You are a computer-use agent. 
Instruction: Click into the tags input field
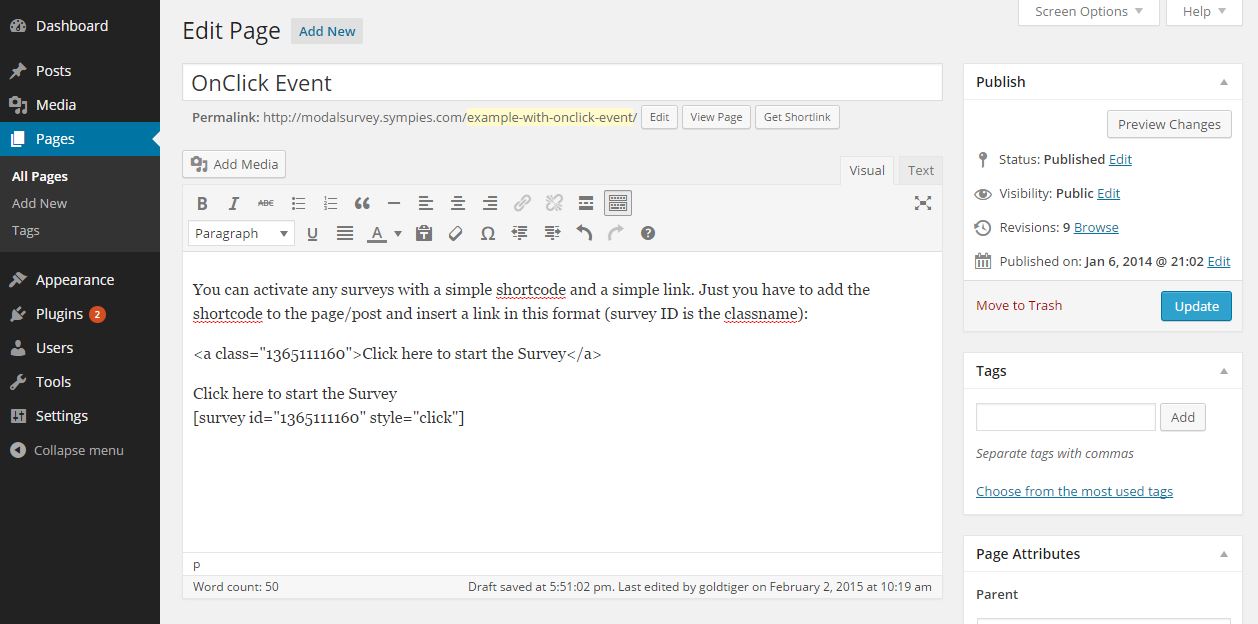click(x=1065, y=417)
